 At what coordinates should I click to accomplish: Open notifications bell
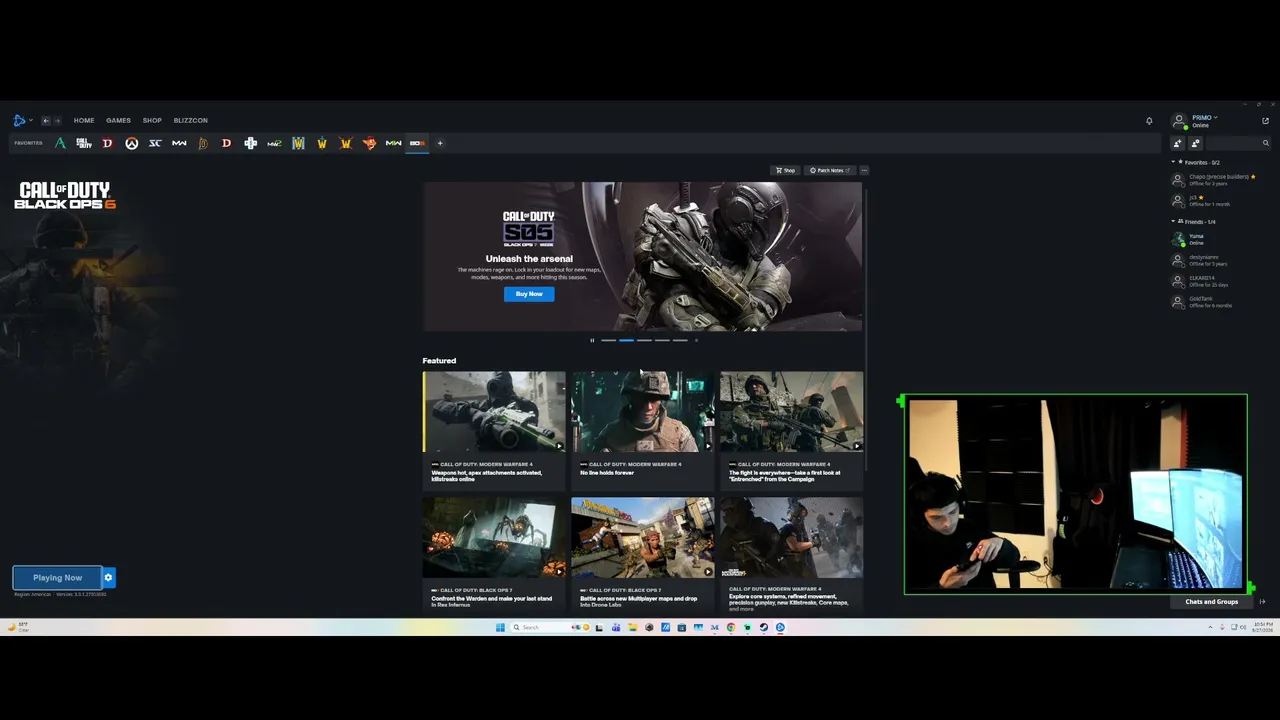(1149, 121)
